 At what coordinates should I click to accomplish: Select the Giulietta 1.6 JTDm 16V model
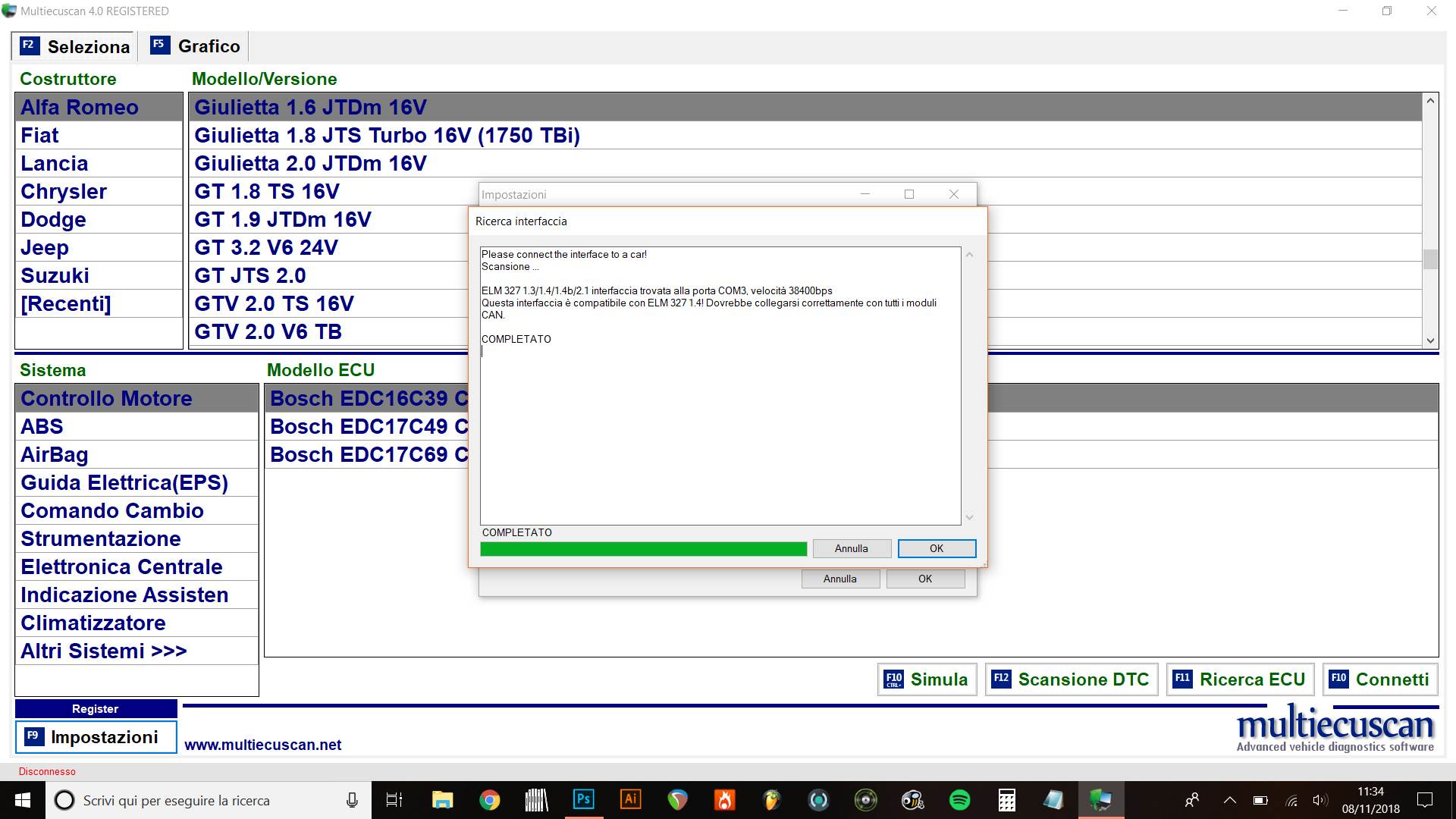coord(805,107)
